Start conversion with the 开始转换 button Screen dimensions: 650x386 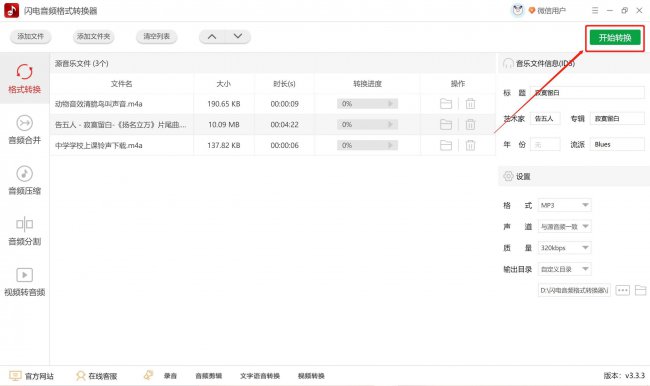coord(615,38)
